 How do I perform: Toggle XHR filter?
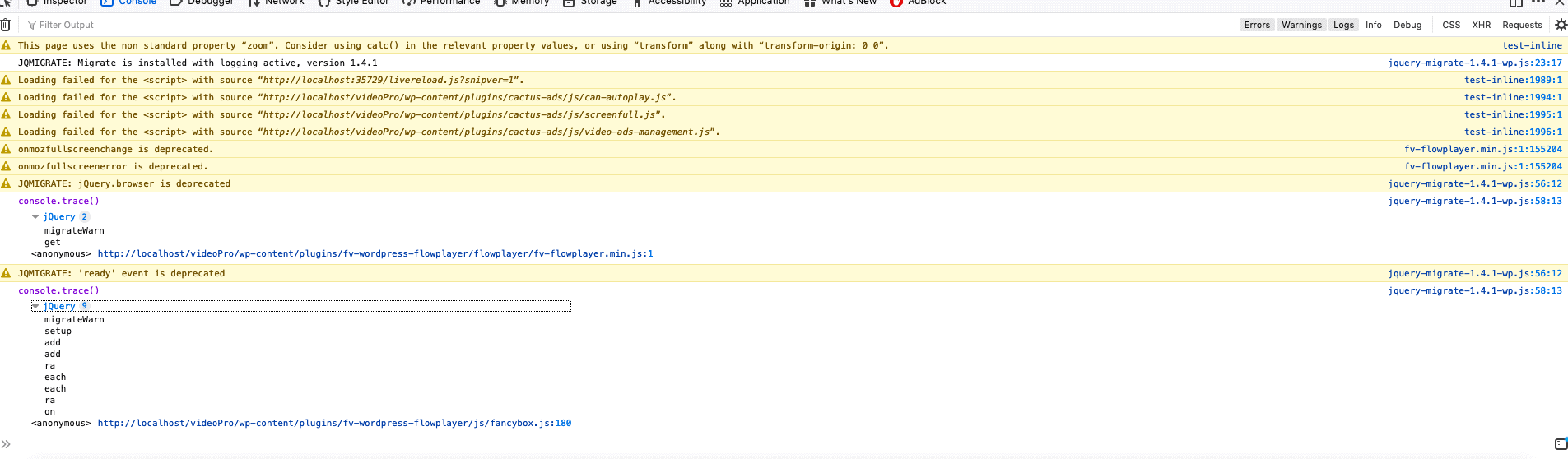point(1482,25)
